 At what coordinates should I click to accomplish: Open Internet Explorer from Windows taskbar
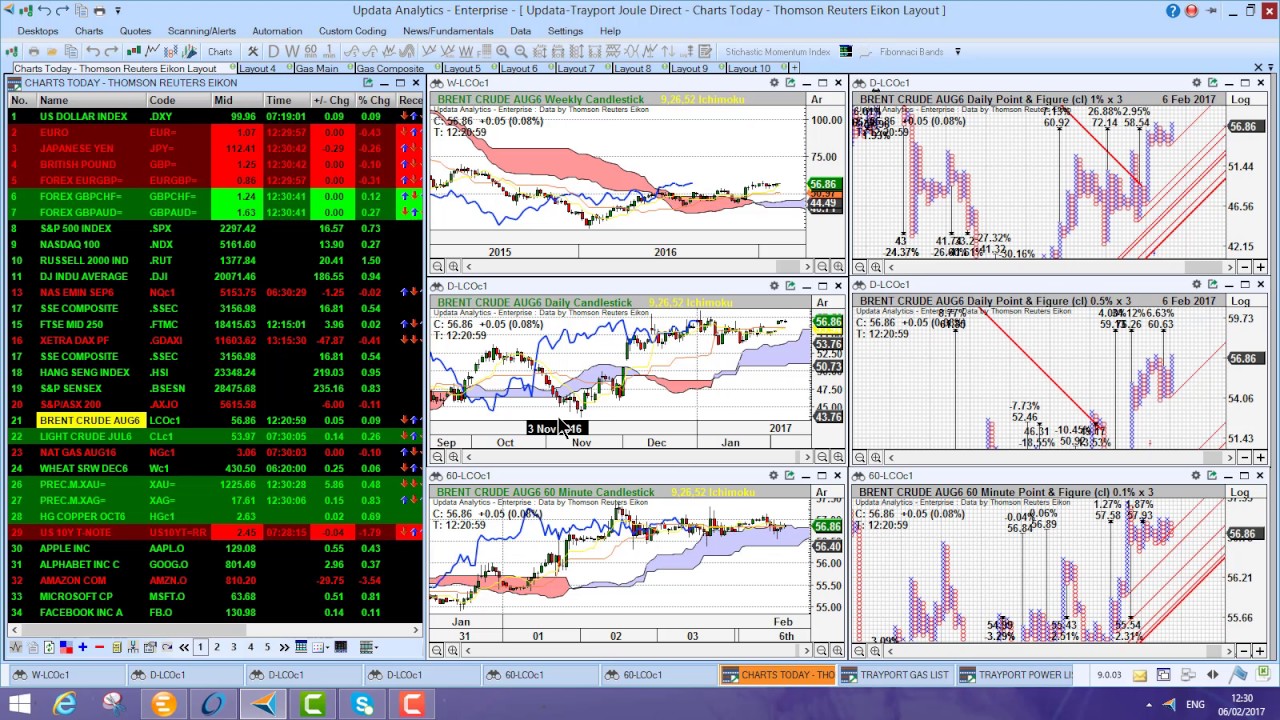(65, 705)
